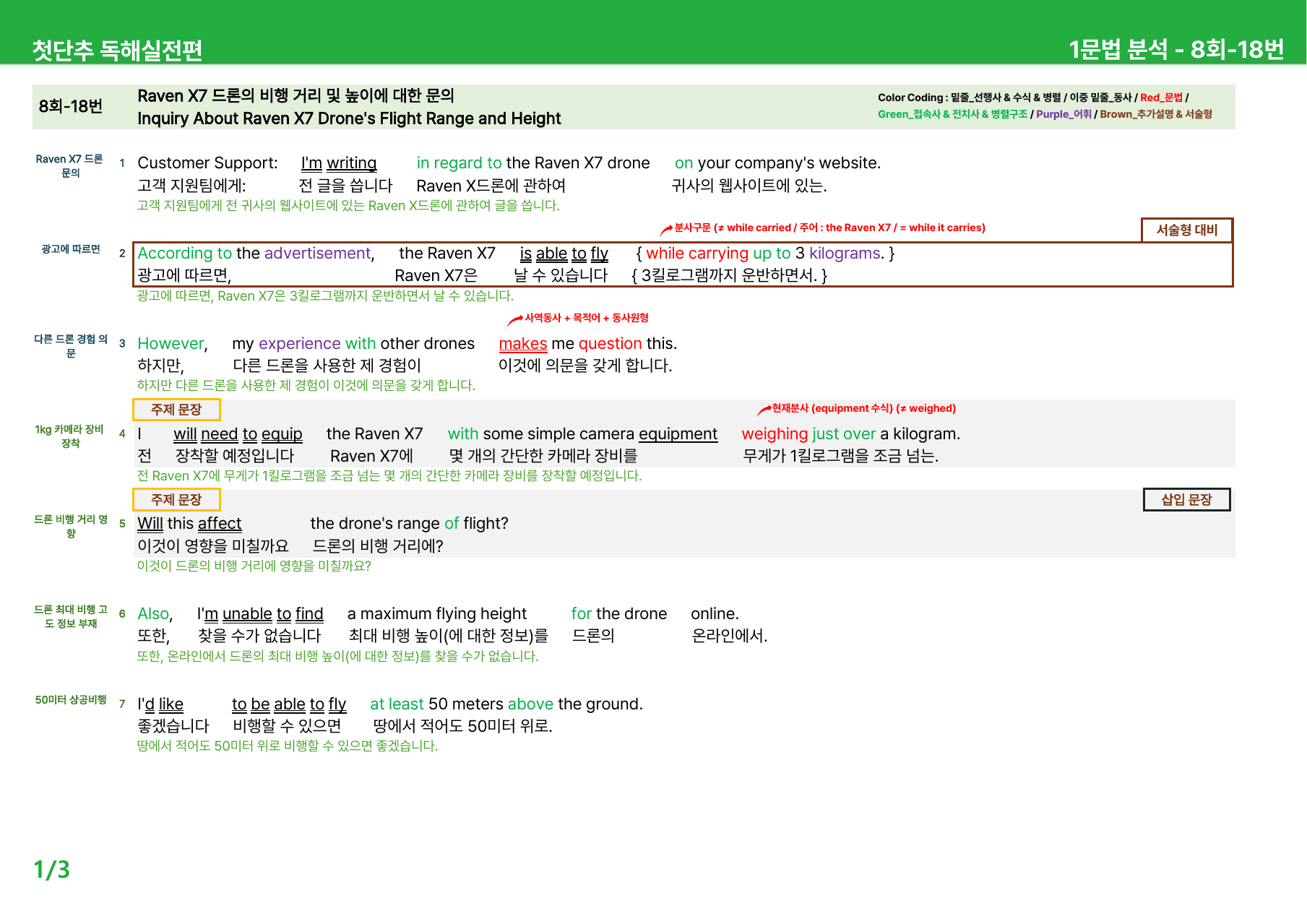Screen dimensions: 1307x924
Task: Click the green translation '또한, 온라인에서 드론의 최대 비행 높이...'
Action: (x=337, y=656)
